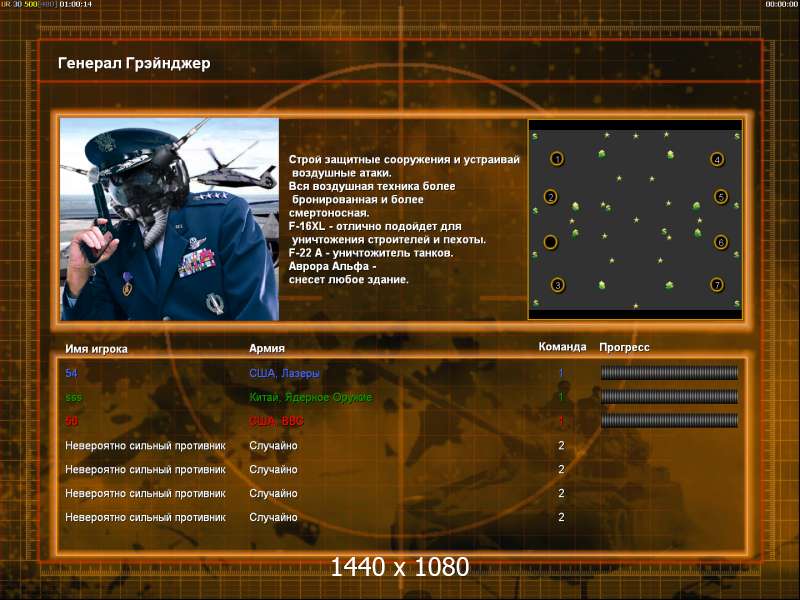The width and height of the screenshot is (800, 600).
Task: Click the text "F-16XL - отлично подойдет для"
Action: click(x=375, y=227)
